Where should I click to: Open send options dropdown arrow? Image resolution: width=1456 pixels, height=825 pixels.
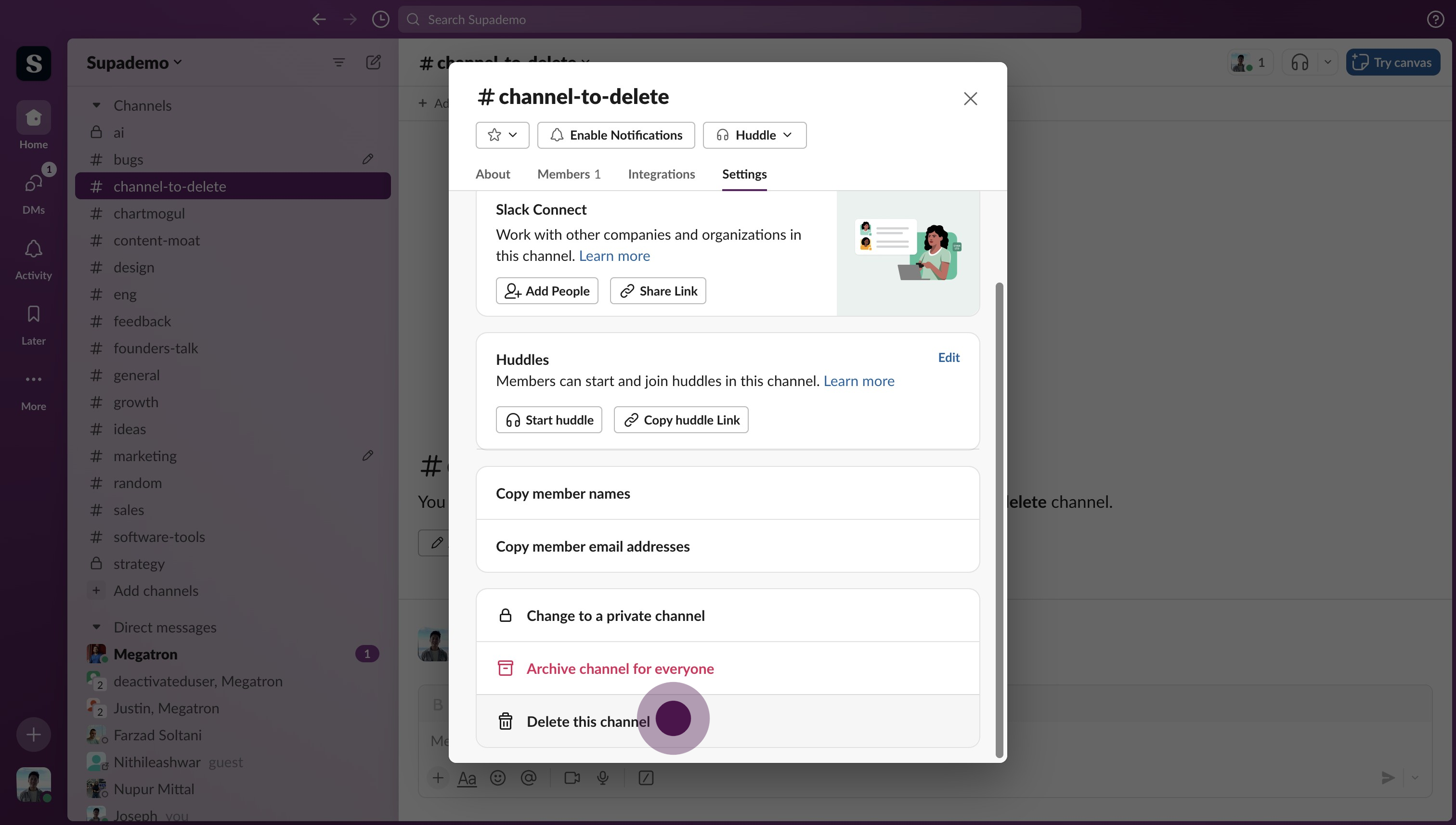pos(1415,777)
